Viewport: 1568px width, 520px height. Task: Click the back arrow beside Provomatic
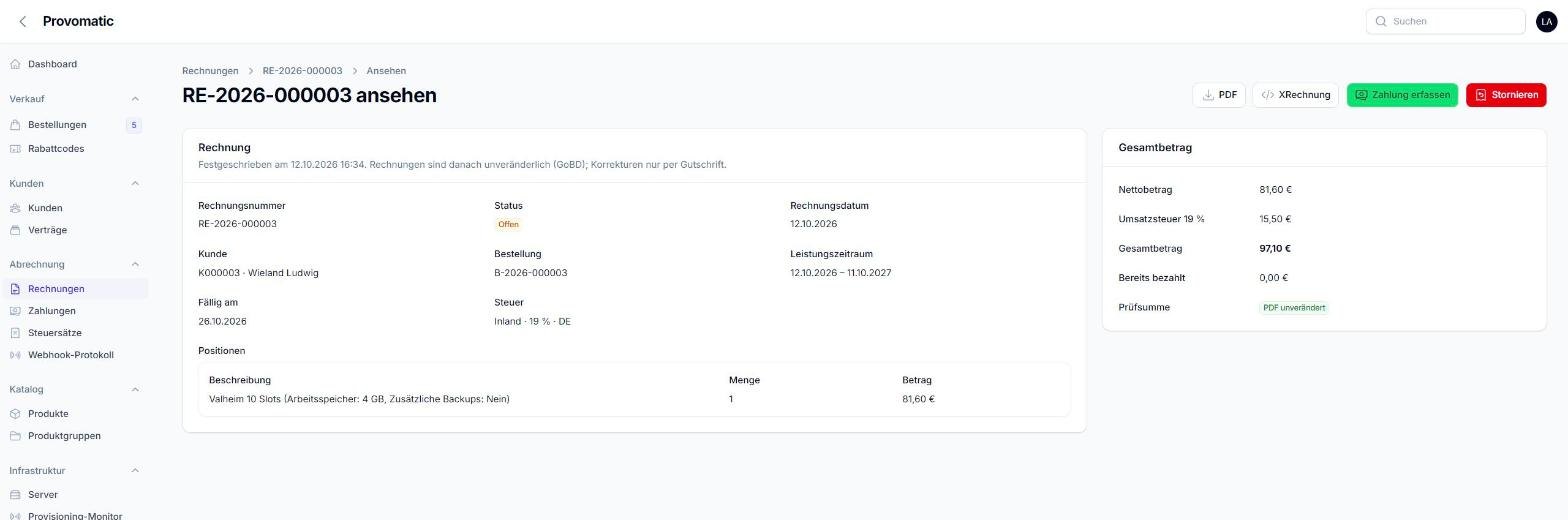(x=23, y=21)
